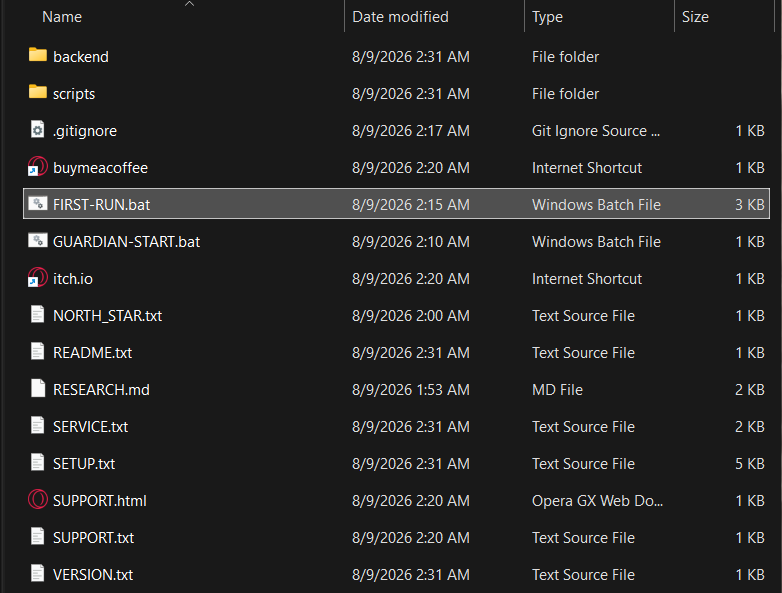Select the buymeacoffee shortcut name
The height and width of the screenshot is (593, 782).
pyautogui.click(x=100, y=168)
